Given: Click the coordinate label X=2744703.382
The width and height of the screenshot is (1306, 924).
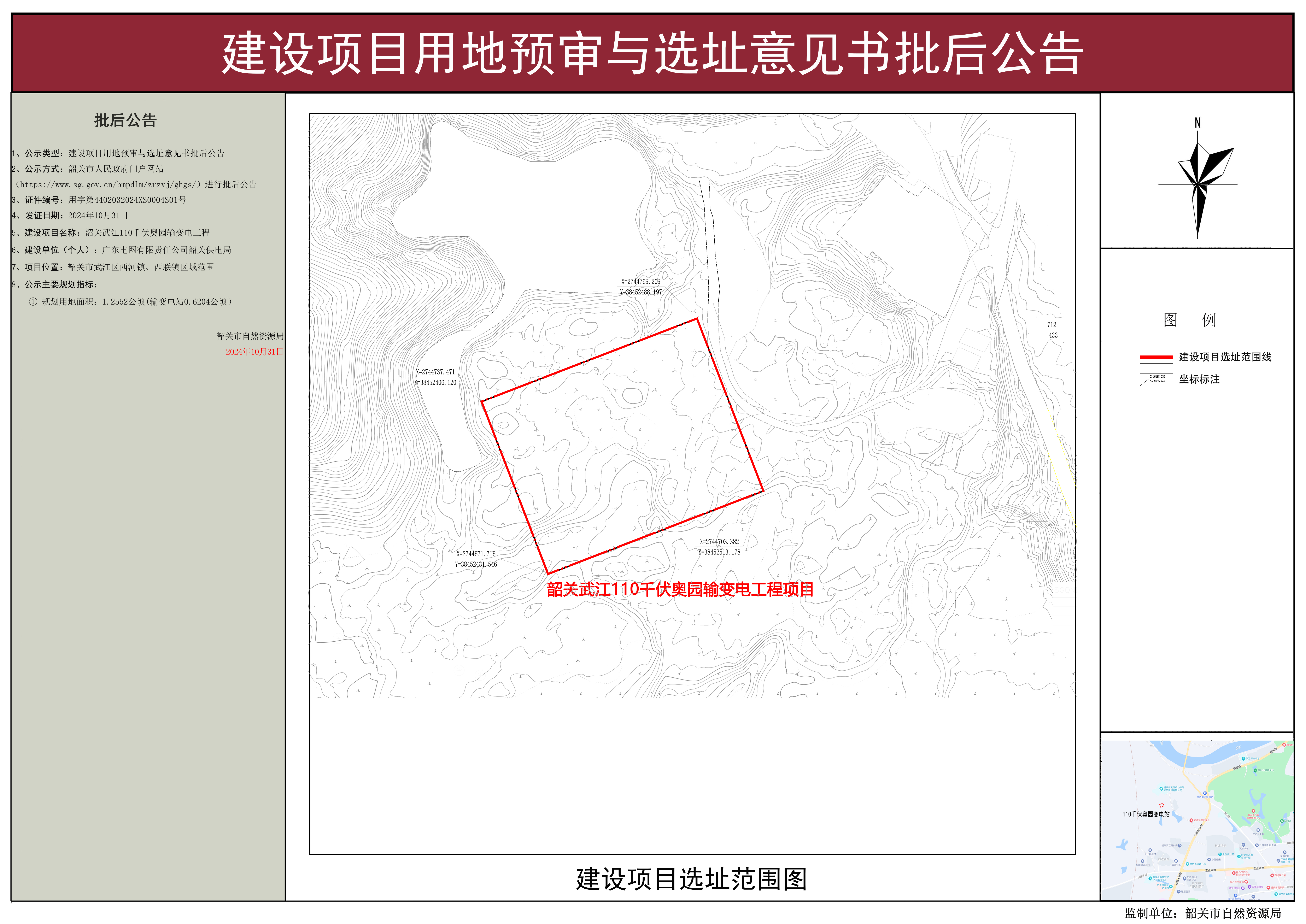Looking at the screenshot, I should point(719,542).
